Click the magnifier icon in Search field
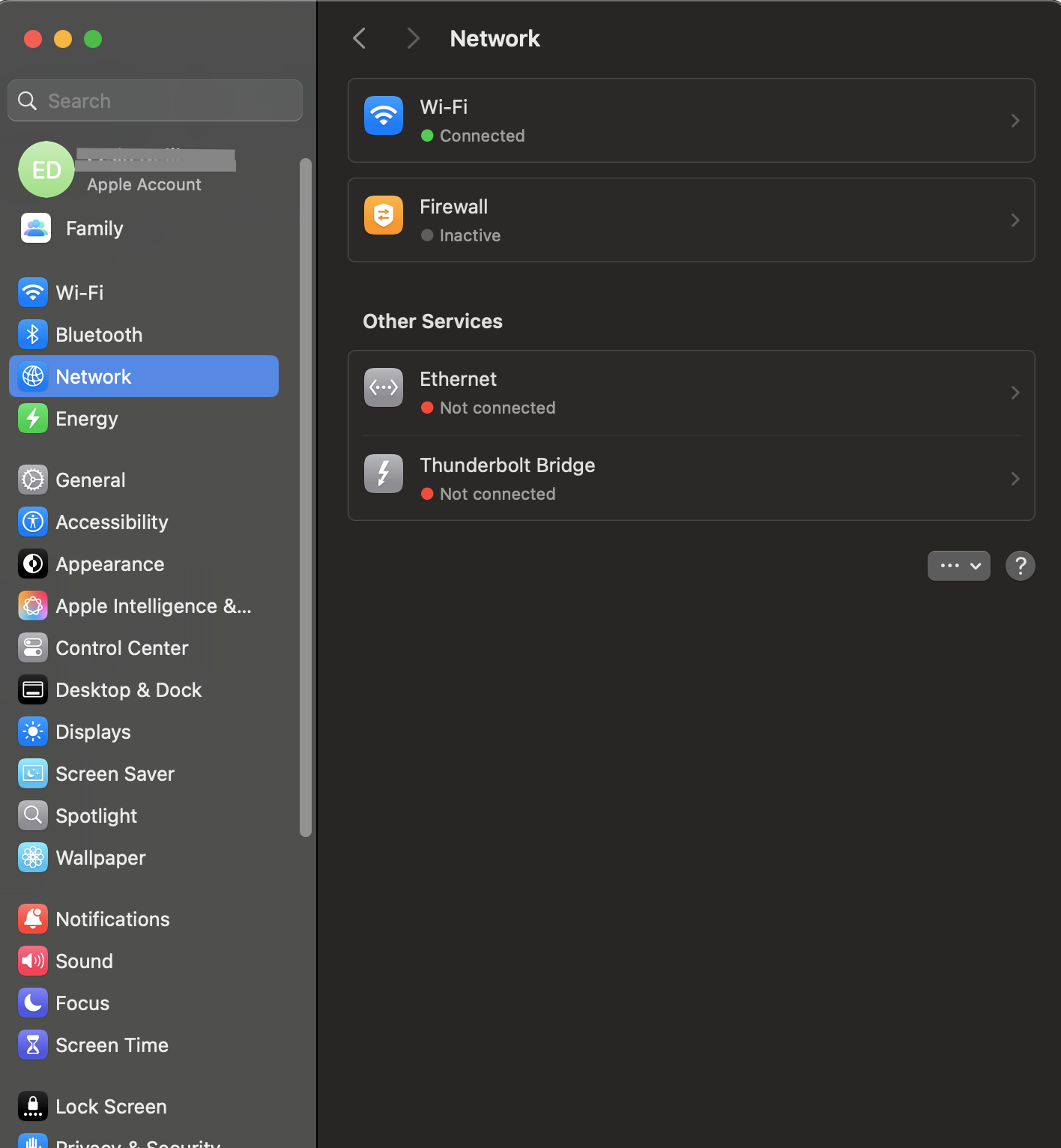The width and height of the screenshot is (1061, 1148). tap(27, 100)
